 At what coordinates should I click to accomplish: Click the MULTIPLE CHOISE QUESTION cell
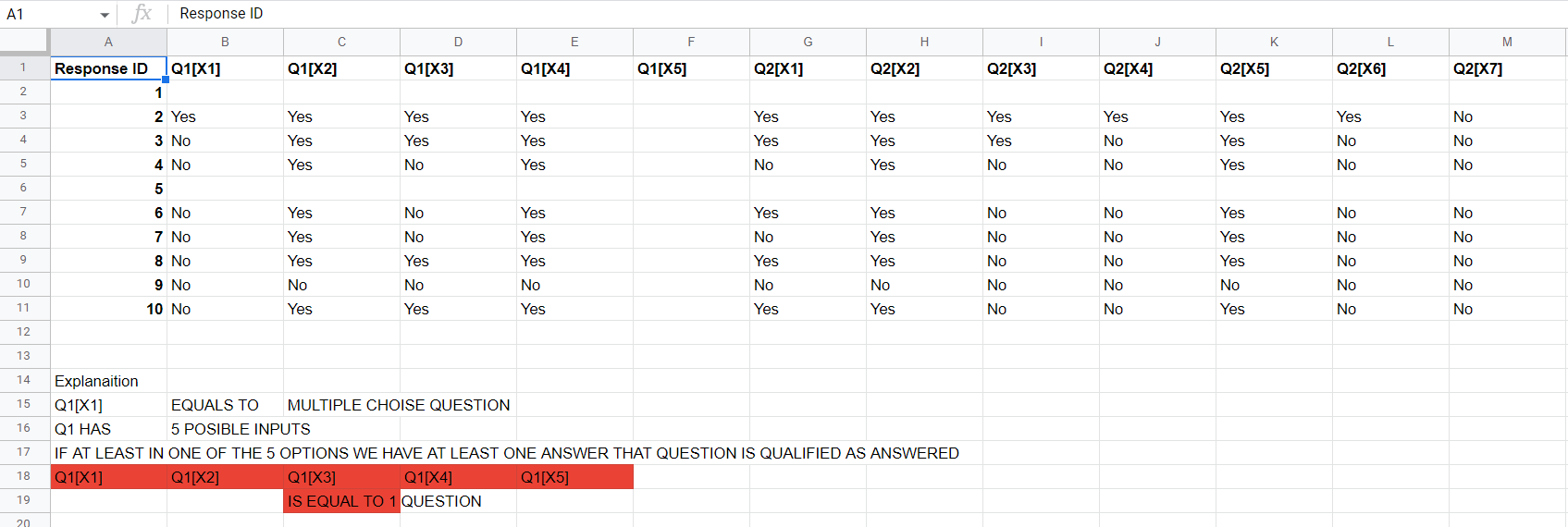click(x=399, y=405)
